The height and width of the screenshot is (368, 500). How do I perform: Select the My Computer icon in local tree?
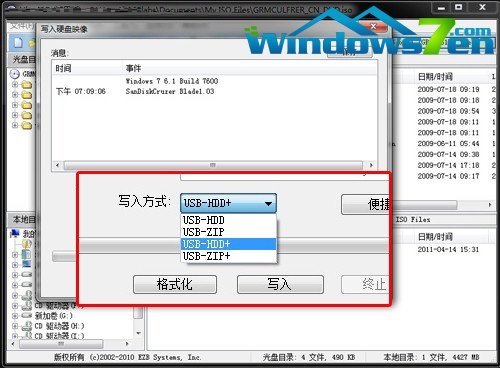[x=15, y=233]
